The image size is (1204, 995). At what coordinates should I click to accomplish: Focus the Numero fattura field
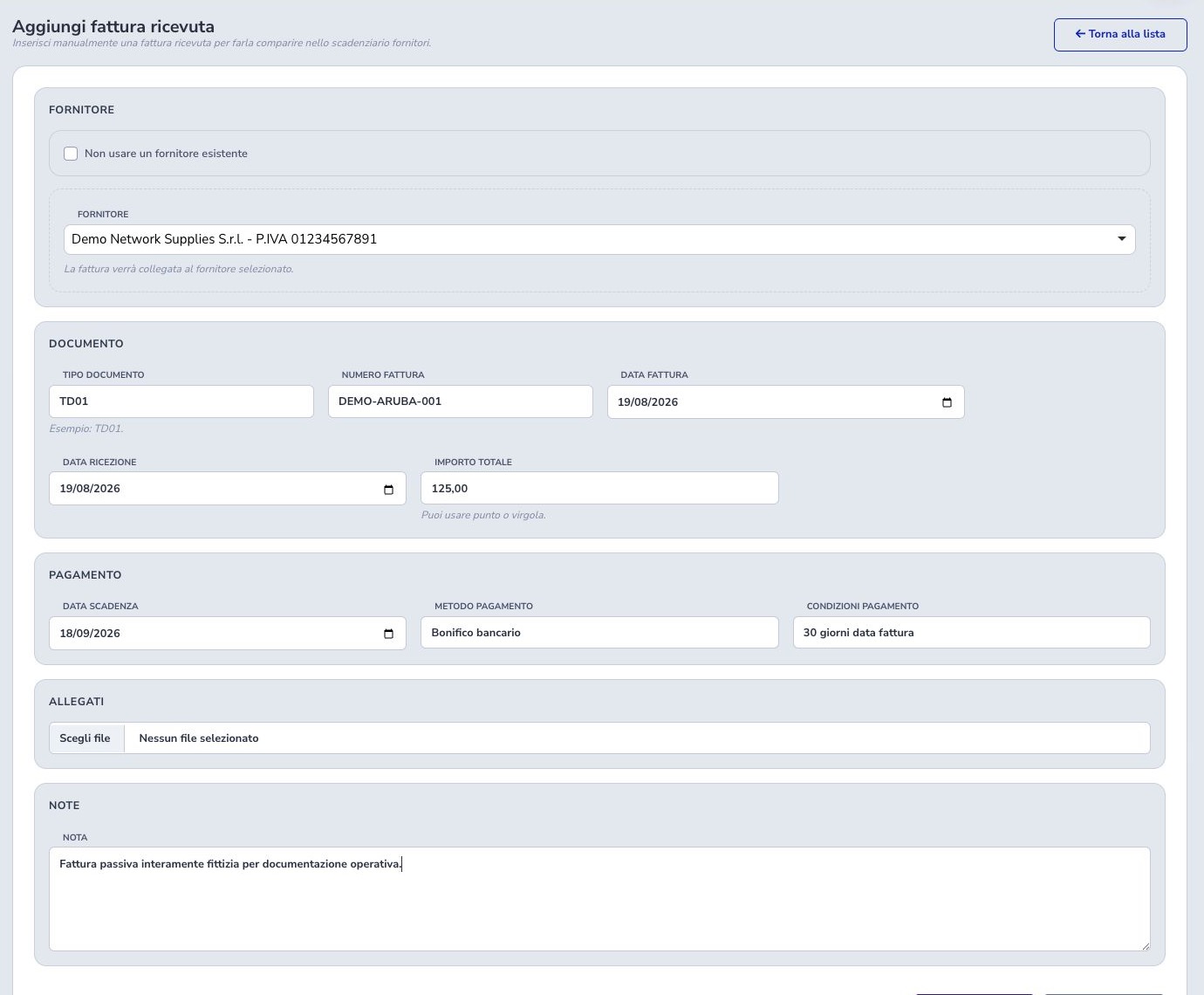[461, 401]
